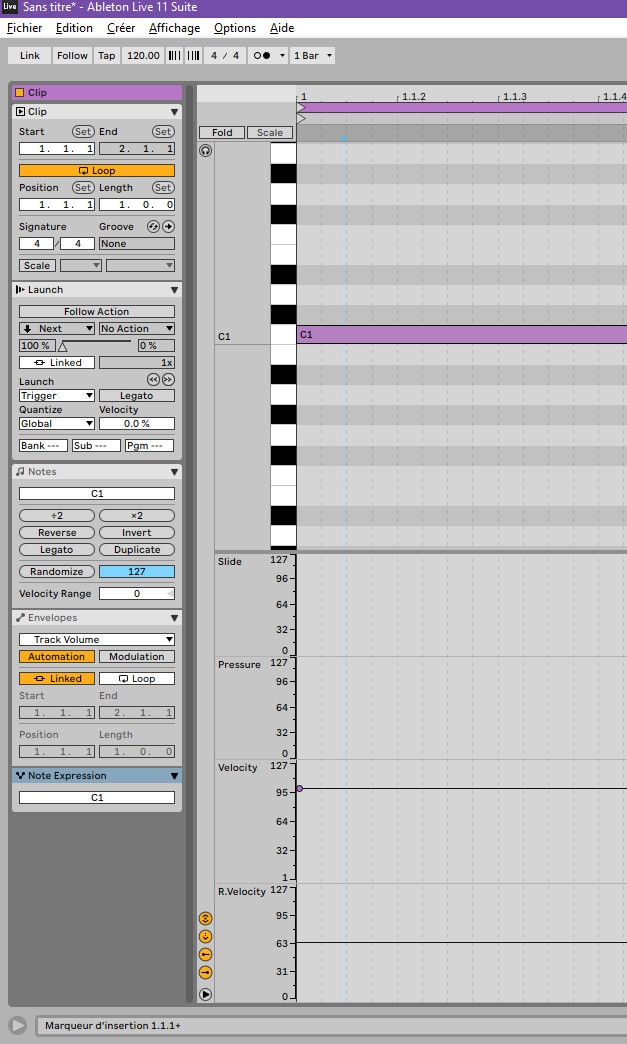Open the No Action dropdown
Image resolution: width=627 pixels, height=1044 pixels.
pyautogui.click(x=136, y=328)
